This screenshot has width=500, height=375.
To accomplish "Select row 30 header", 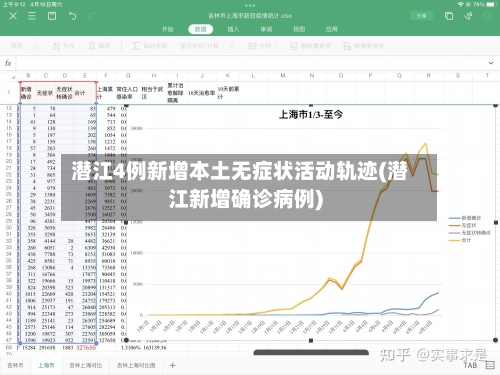I will 9,228.
